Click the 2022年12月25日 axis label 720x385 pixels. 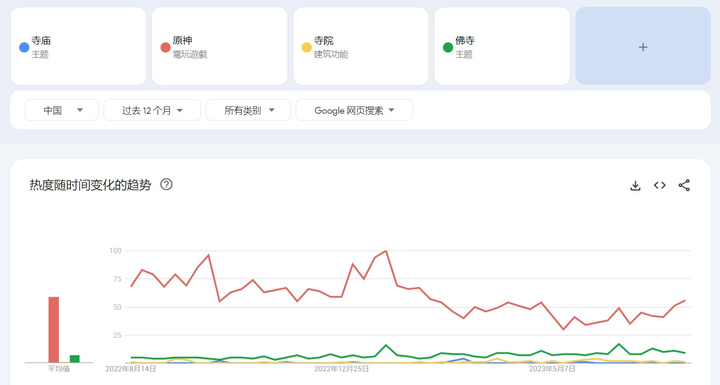click(x=341, y=368)
